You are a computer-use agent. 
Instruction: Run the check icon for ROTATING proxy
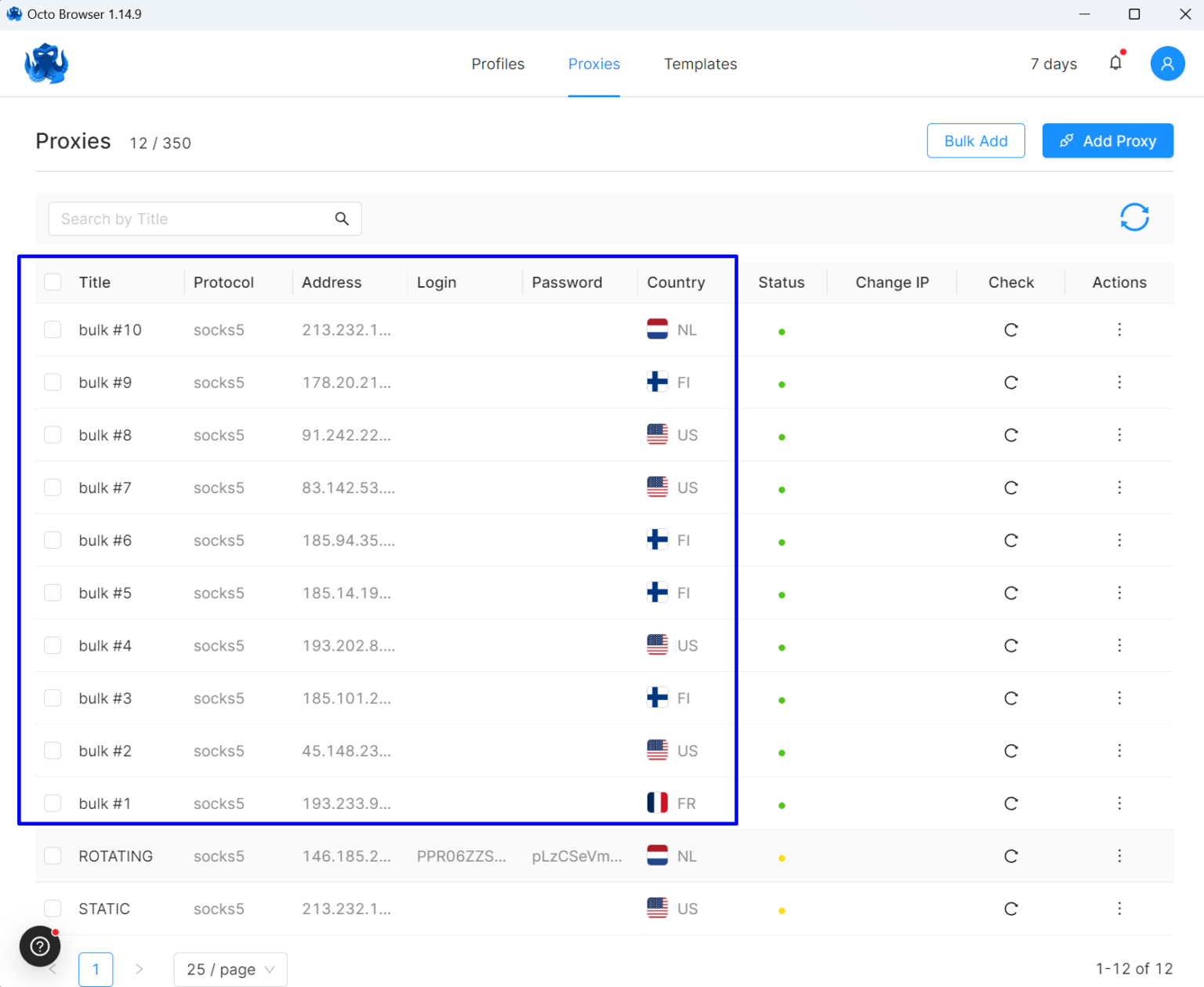point(1010,856)
